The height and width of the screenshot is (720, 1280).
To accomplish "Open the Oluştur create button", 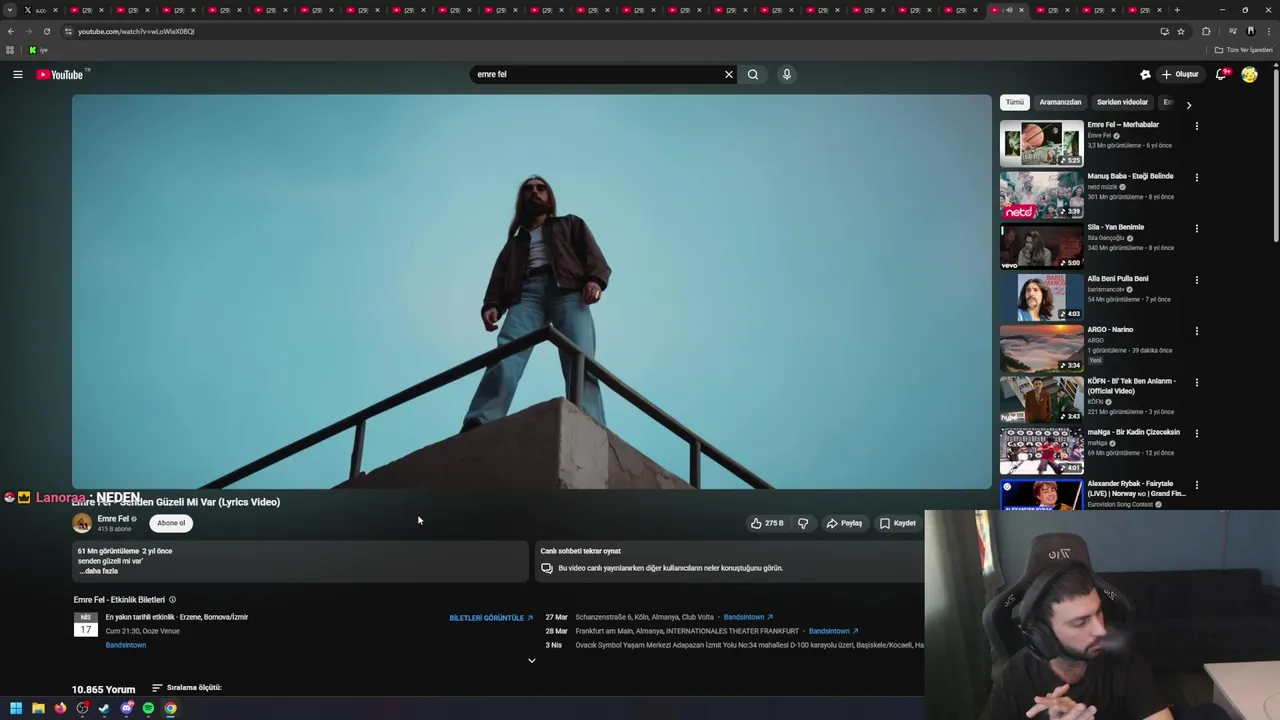I will [x=1180, y=74].
